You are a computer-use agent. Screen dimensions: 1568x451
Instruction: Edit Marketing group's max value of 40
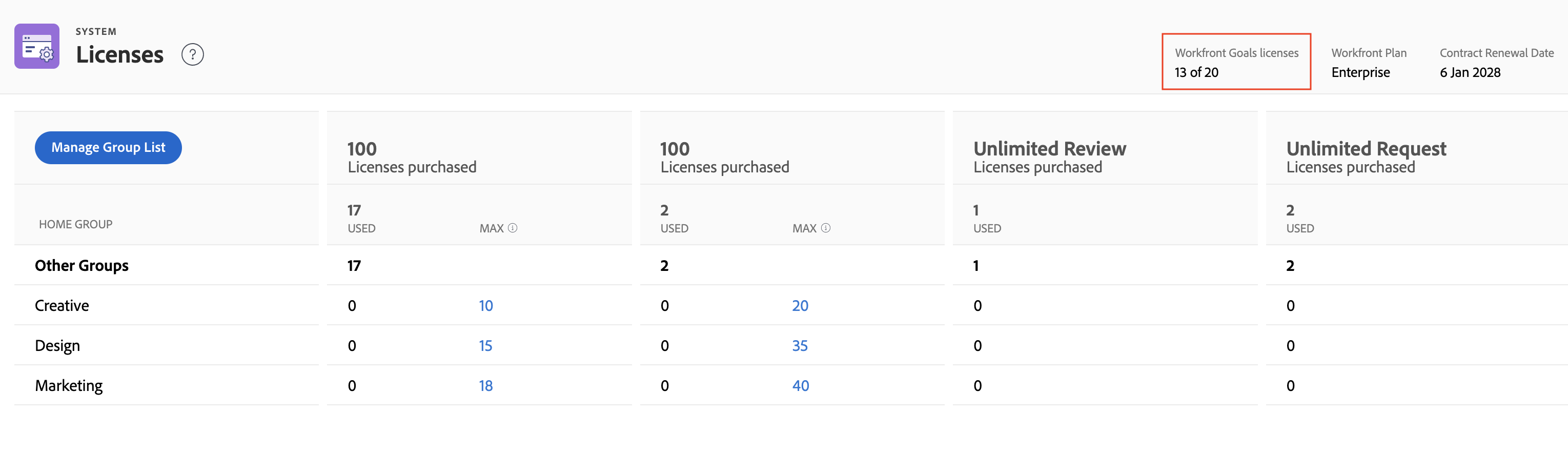[801, 386]
